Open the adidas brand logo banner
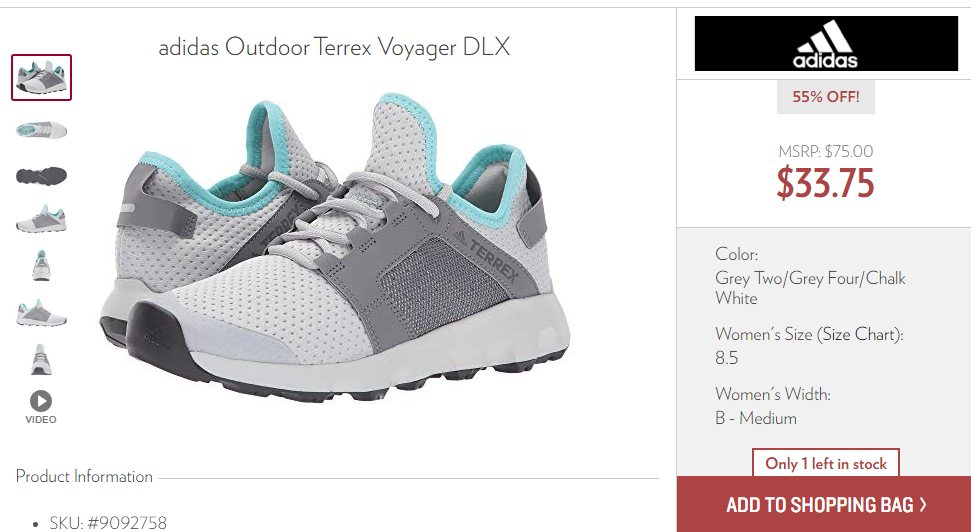 [x=826, y=43]
